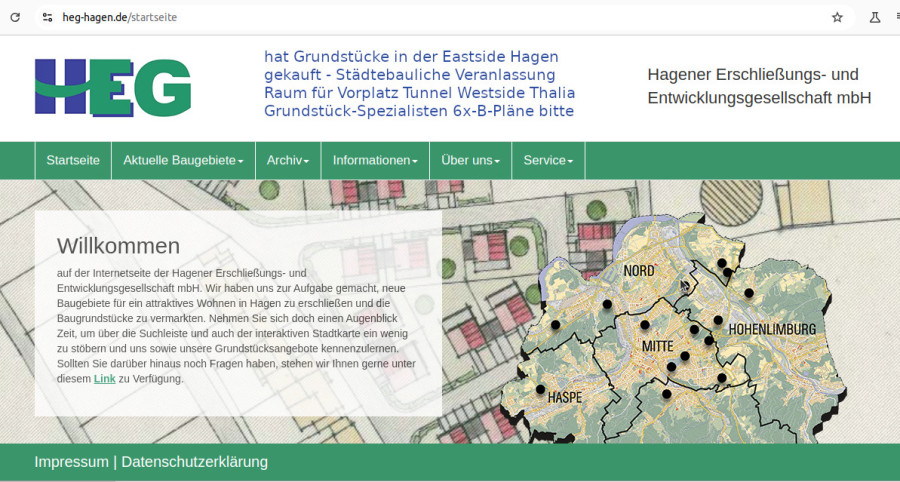900x482 pixels.
Task: Click the blue news ticker about Eastside Hagen
Action: tap(419, 84)
